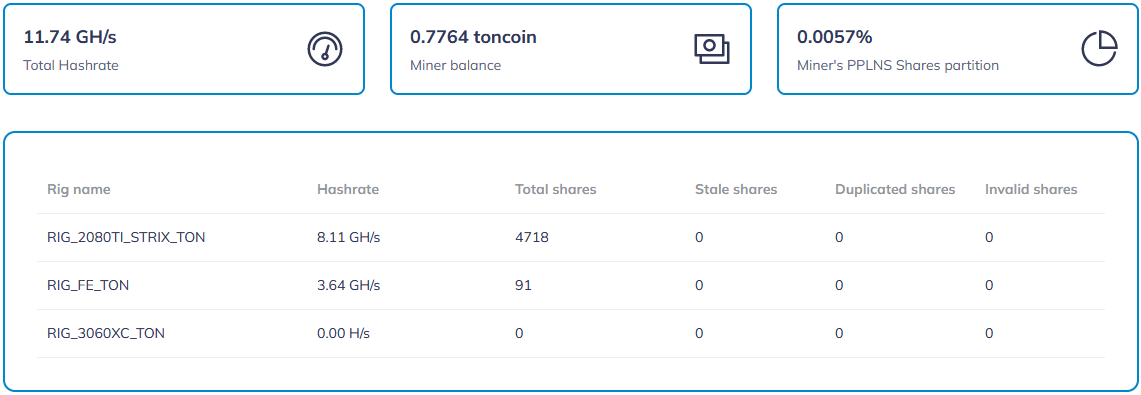Select the 0.7764 toncoin balance value
1141x395 pixels.
(474, 37)
